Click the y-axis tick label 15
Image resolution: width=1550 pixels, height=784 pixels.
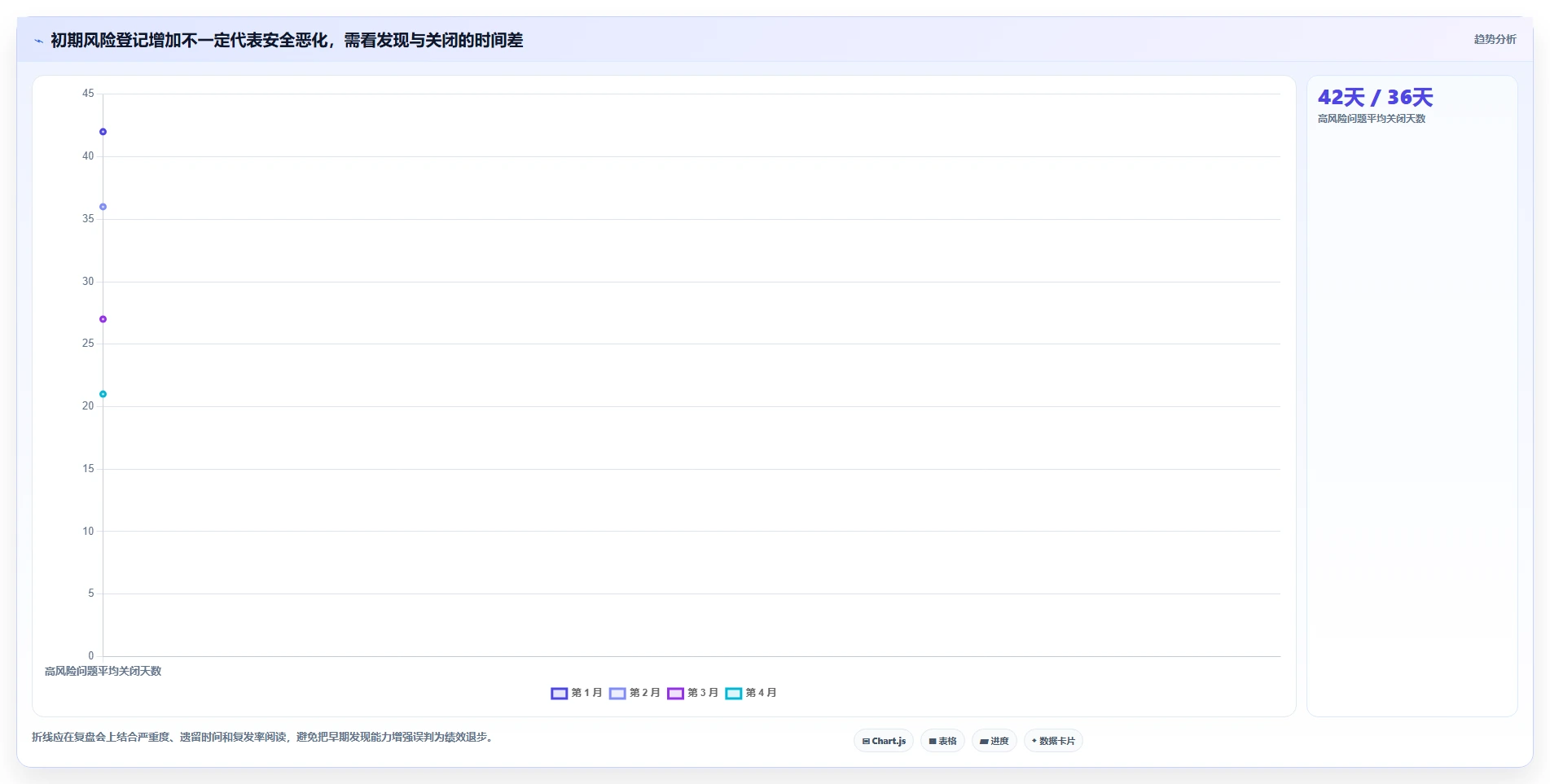click(x=88, y=469)
